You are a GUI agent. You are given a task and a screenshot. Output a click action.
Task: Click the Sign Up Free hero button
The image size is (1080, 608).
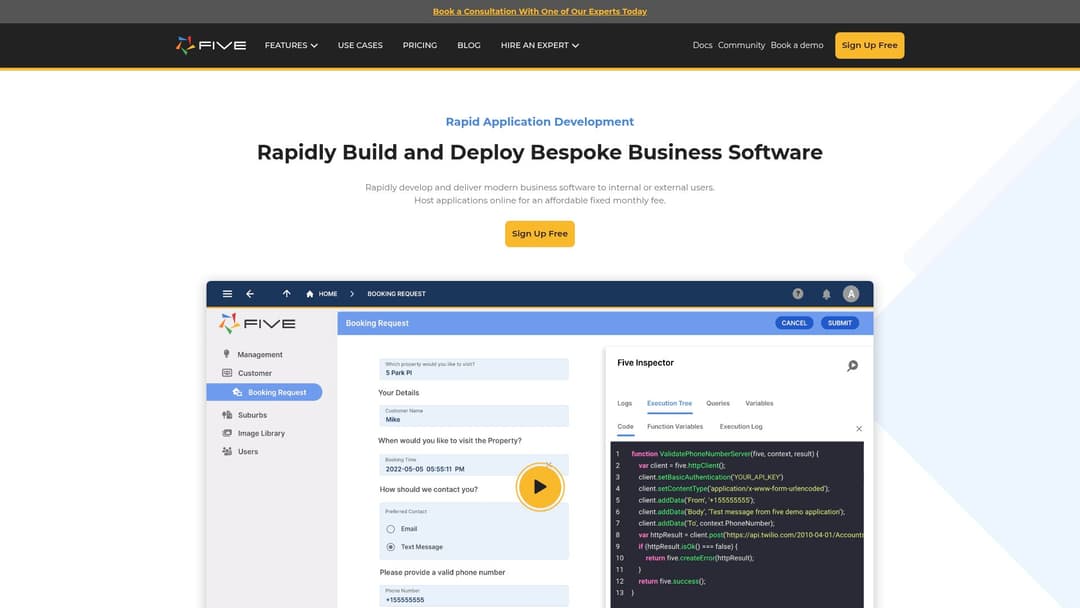(x=540, y=234)
